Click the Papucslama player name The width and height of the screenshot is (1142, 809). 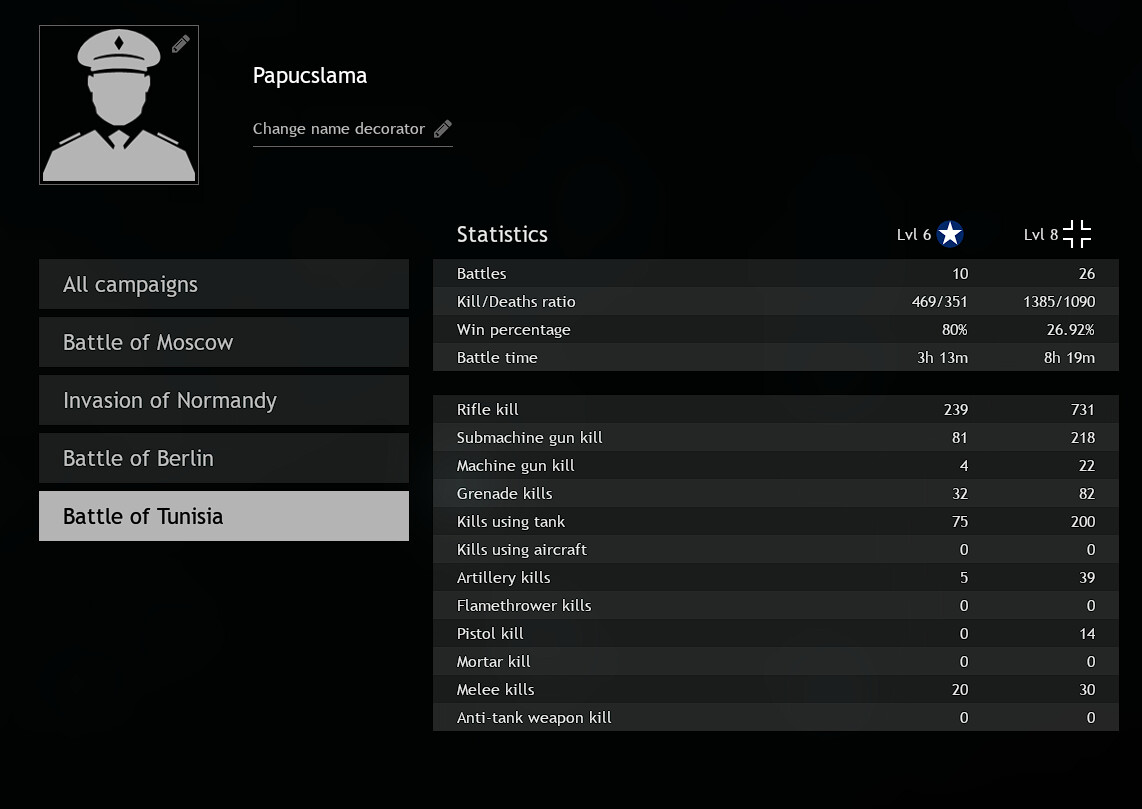coord(310,76)
